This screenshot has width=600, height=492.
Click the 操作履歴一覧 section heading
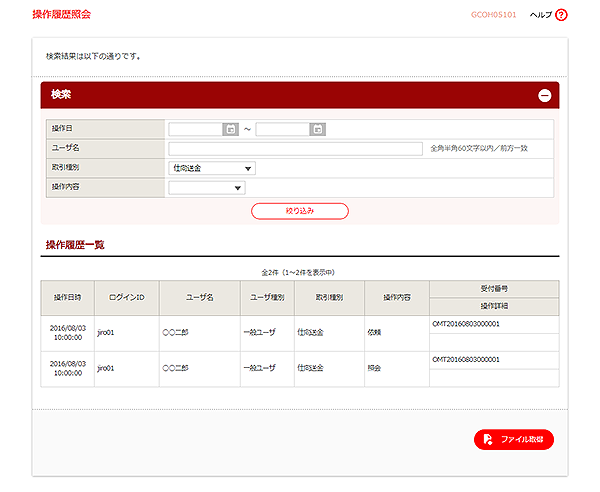[75, 245]
